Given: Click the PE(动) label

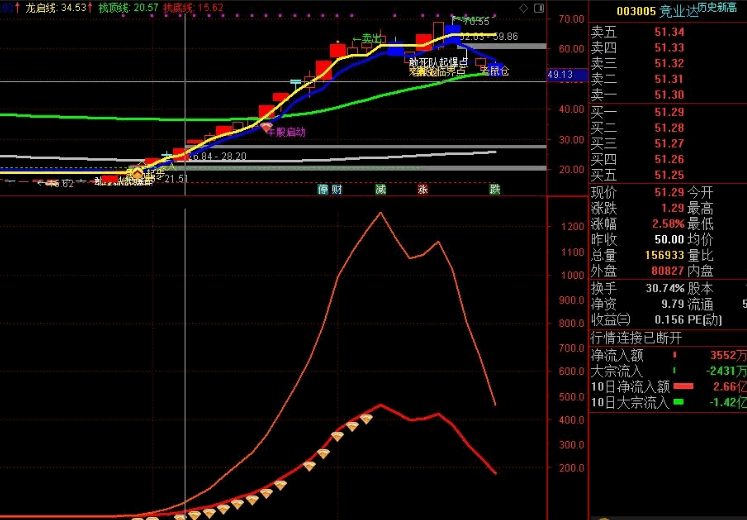Looking at the screenshot, I should 705,320.
